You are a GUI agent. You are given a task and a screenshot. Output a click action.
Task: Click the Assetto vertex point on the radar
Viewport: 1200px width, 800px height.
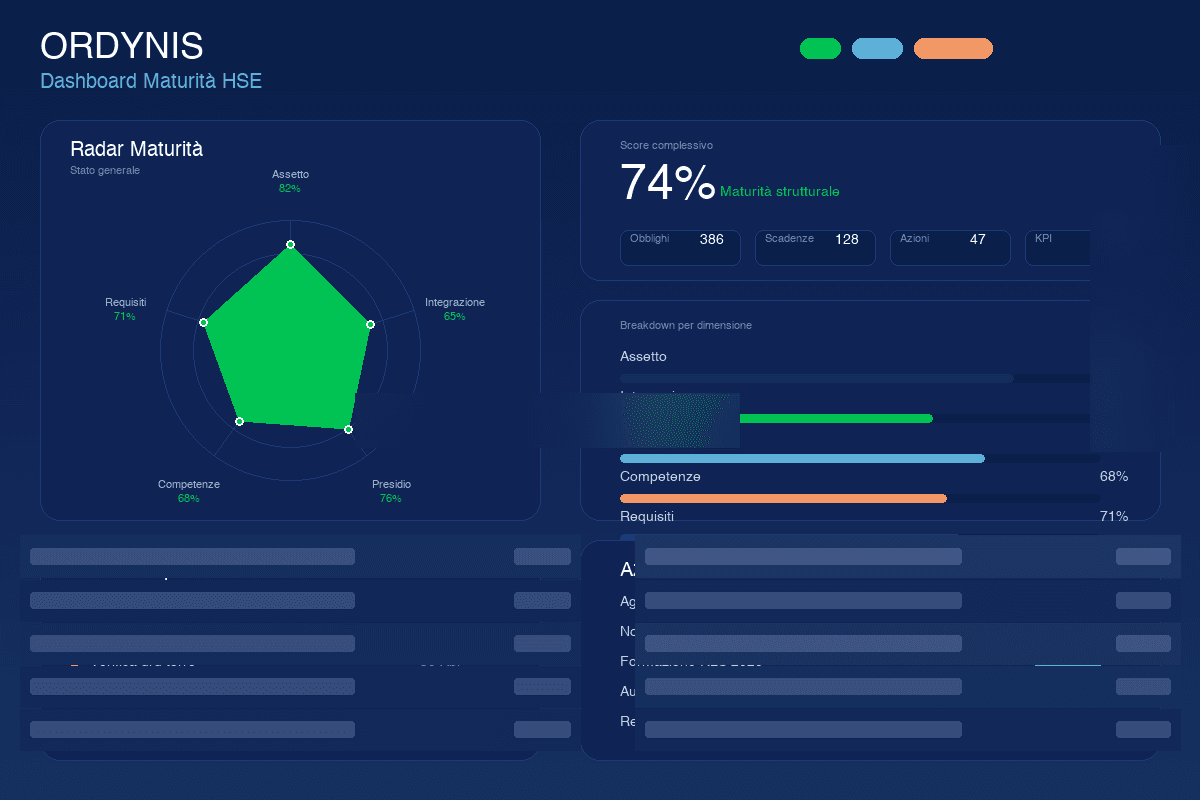(290, 244)
